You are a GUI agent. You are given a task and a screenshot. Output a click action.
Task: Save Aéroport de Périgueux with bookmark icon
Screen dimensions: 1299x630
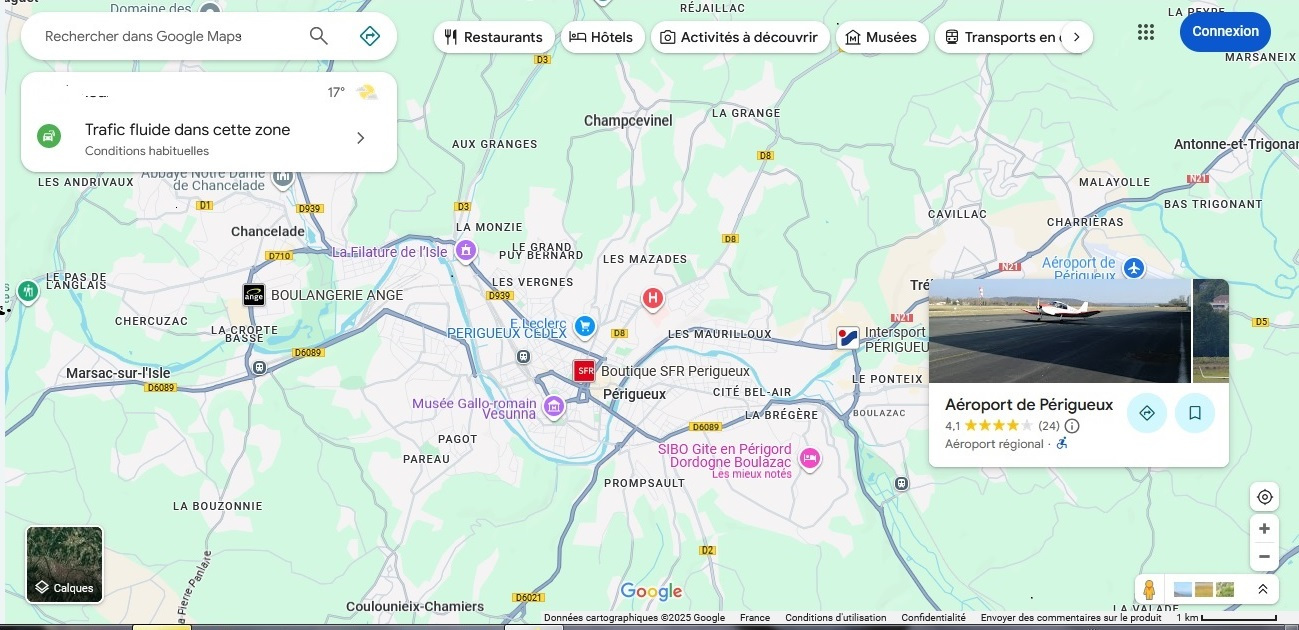[x=1194, y=413]
